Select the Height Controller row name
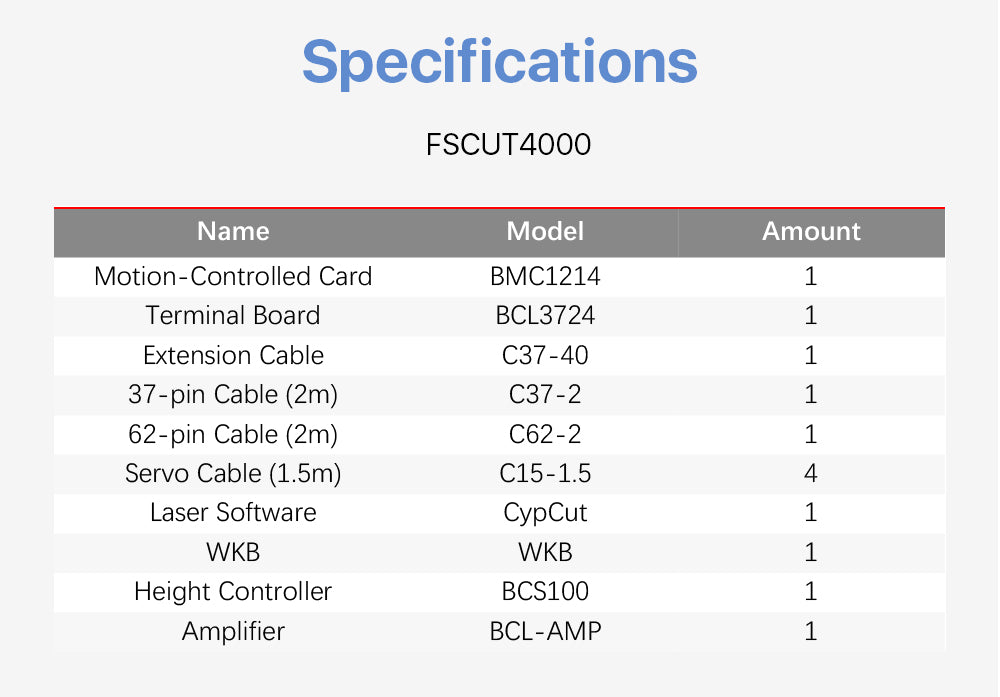The width and height of the screenshot is (1000, 697). click(x=233, y=592)
